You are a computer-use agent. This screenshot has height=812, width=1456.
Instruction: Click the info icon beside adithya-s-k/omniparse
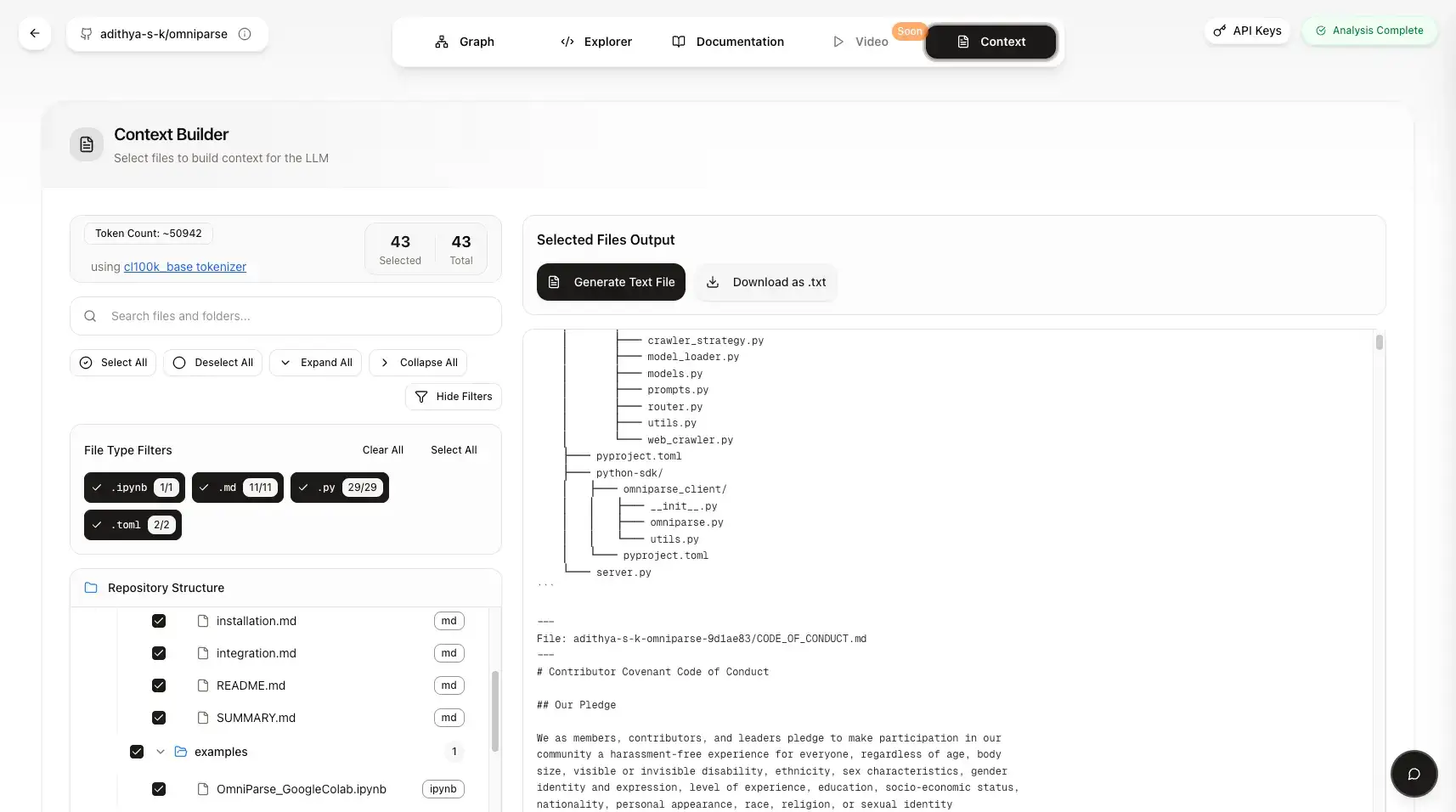tap(245, 33)
